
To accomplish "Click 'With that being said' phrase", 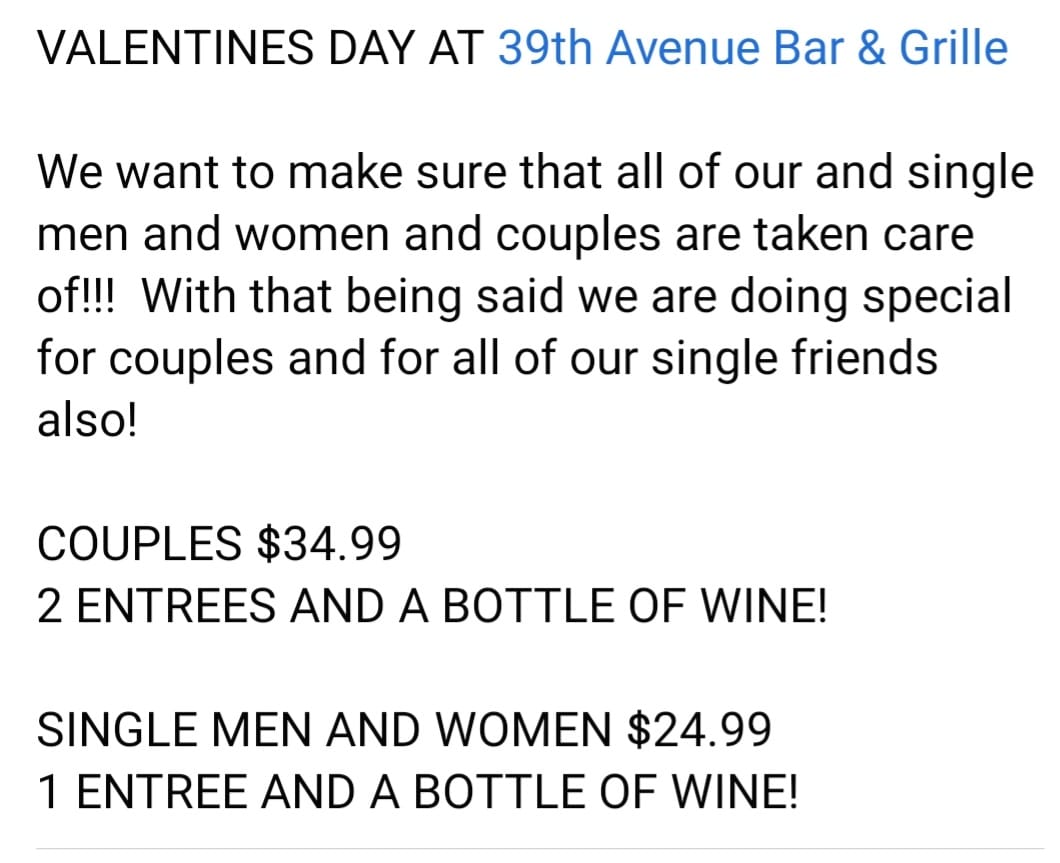I will pyautogui.click(x=352, y=297).
